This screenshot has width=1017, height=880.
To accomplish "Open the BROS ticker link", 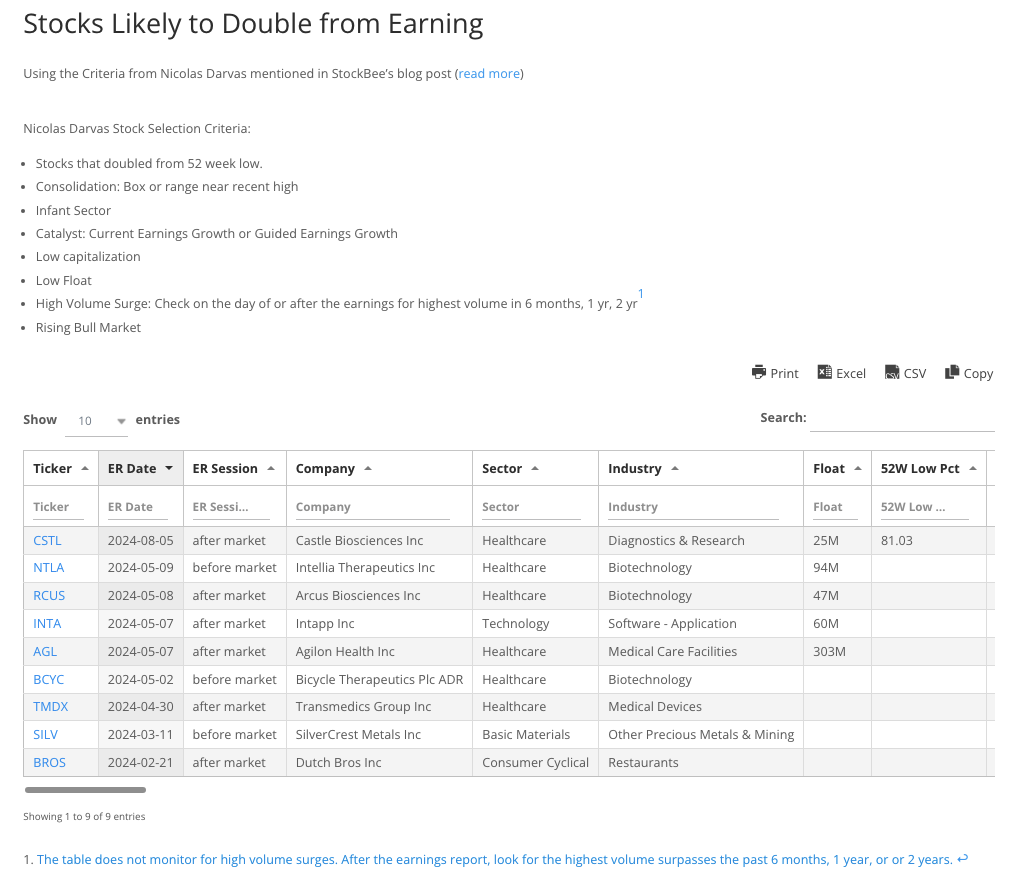I will 49,762.
